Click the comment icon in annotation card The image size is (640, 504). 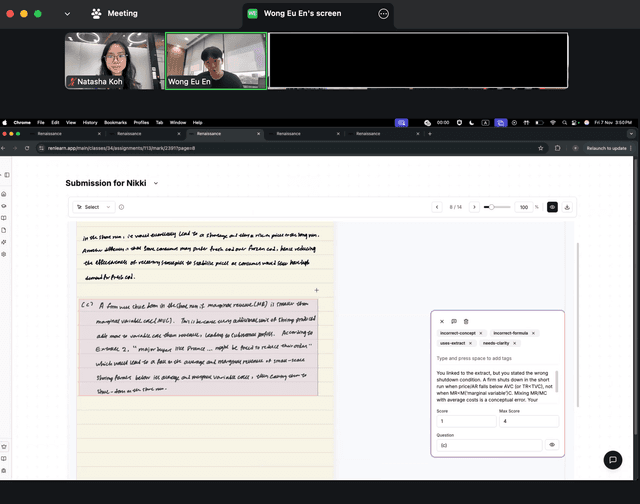click(454, 321)
